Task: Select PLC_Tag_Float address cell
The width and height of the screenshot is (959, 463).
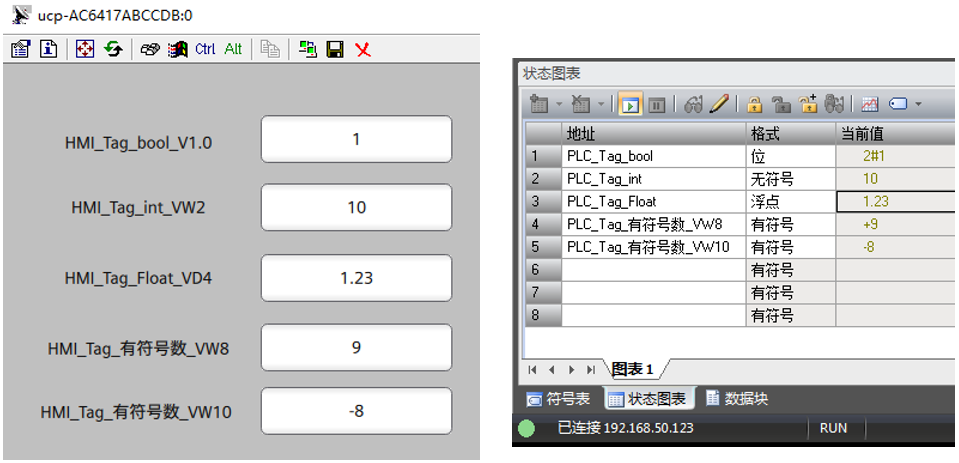Action: (654, 202)
